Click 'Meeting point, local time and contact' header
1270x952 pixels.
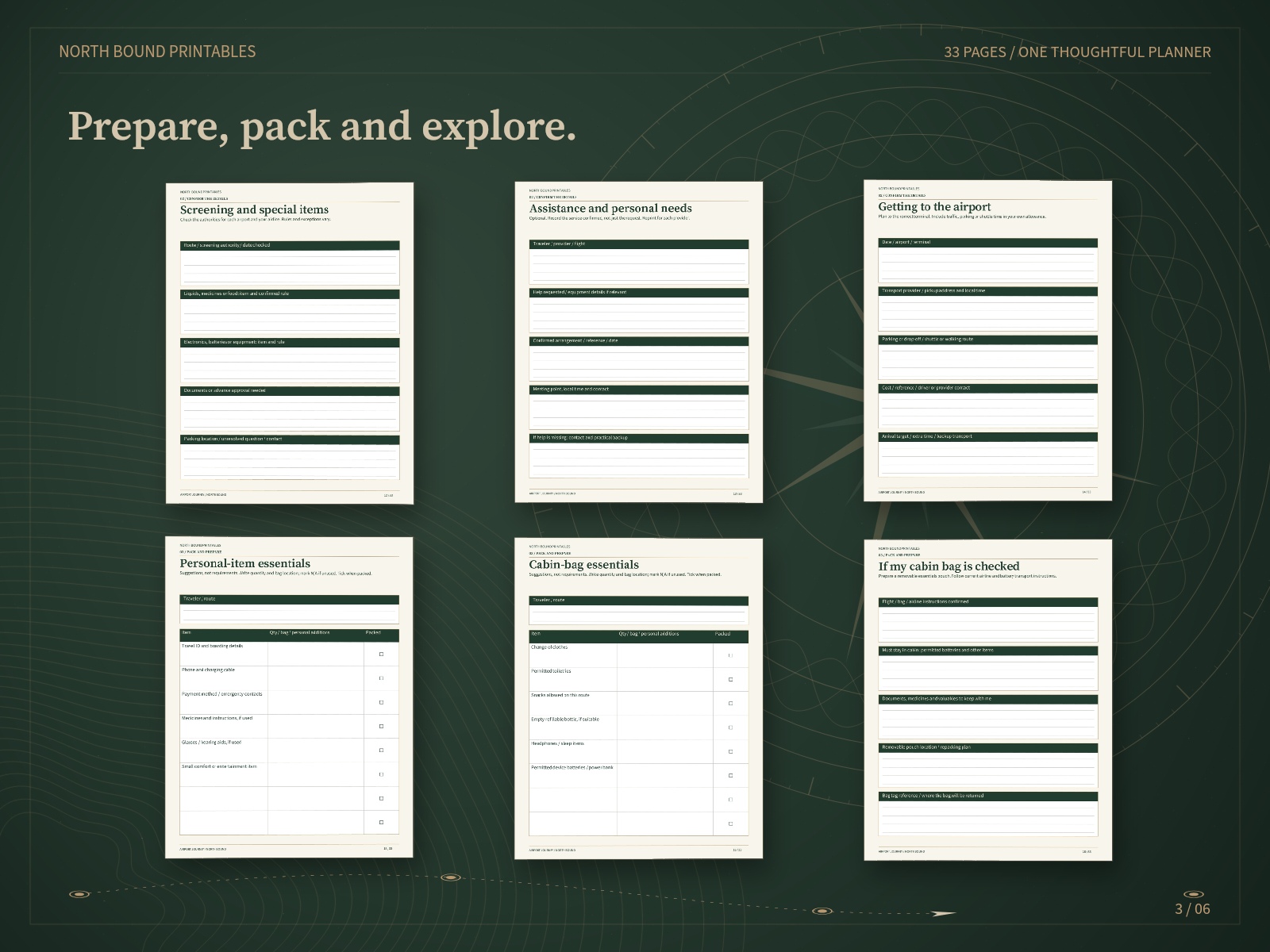coord(639,390)
